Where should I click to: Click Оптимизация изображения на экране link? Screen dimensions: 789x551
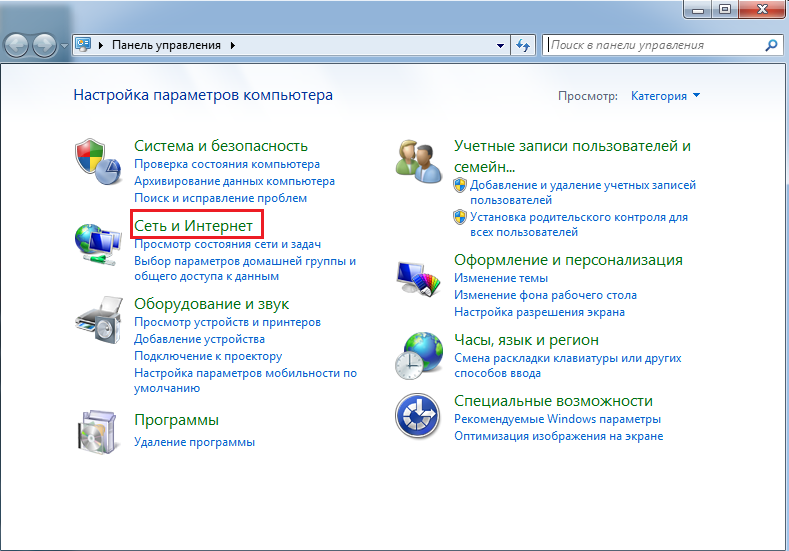pos(559,436)
